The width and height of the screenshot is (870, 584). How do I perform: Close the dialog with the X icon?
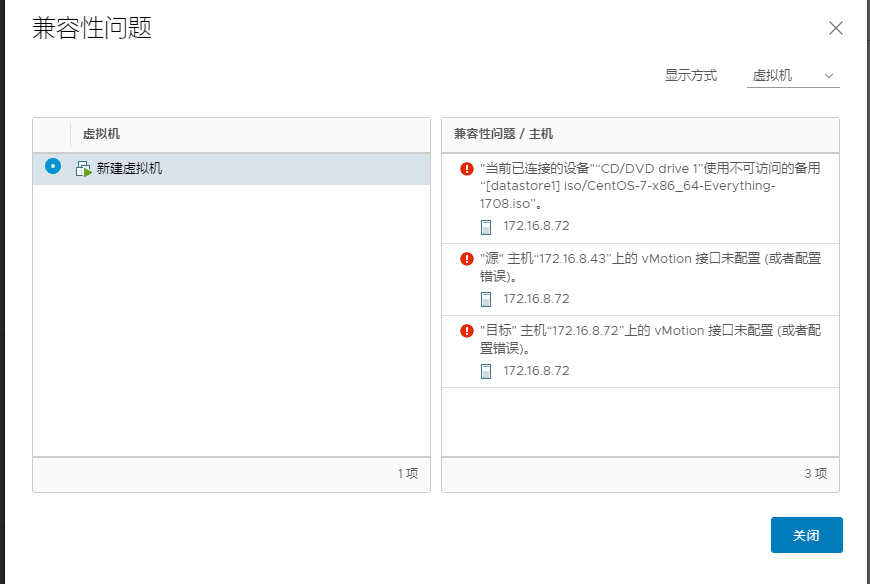click(836, 28)
